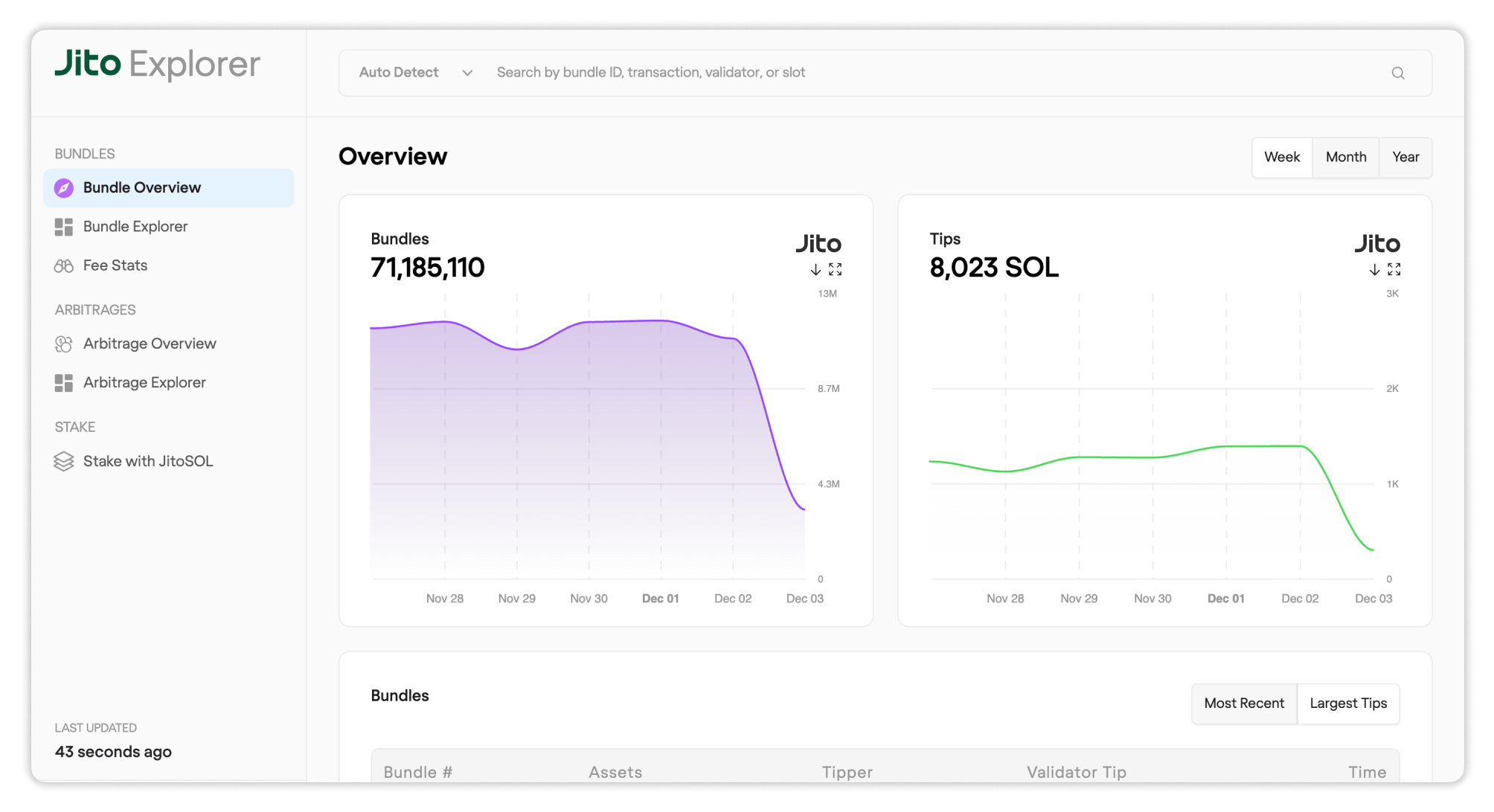1494x812 pixels.
Task: Switch the overview range to Week
Action: point(1281,157)
